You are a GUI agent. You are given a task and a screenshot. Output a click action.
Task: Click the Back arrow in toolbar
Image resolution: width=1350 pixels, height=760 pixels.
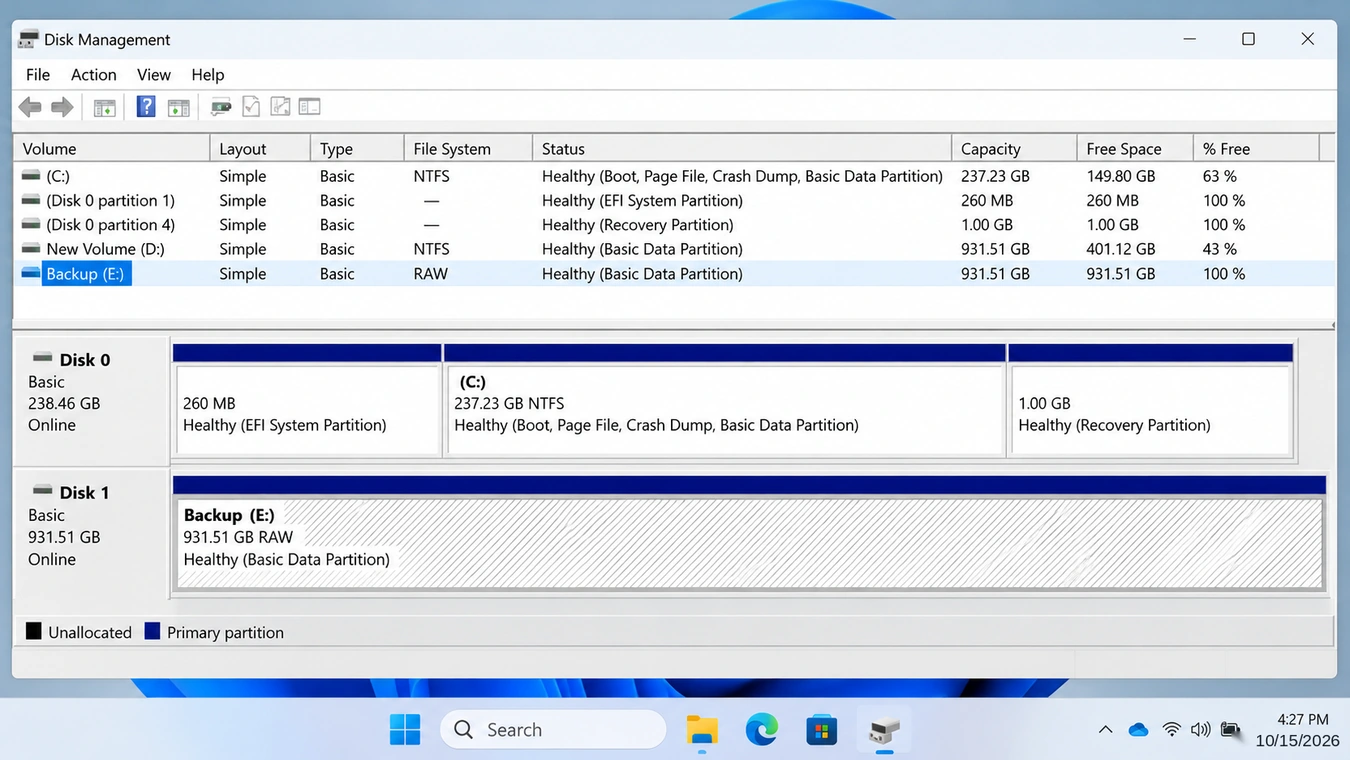pos(30,107)
